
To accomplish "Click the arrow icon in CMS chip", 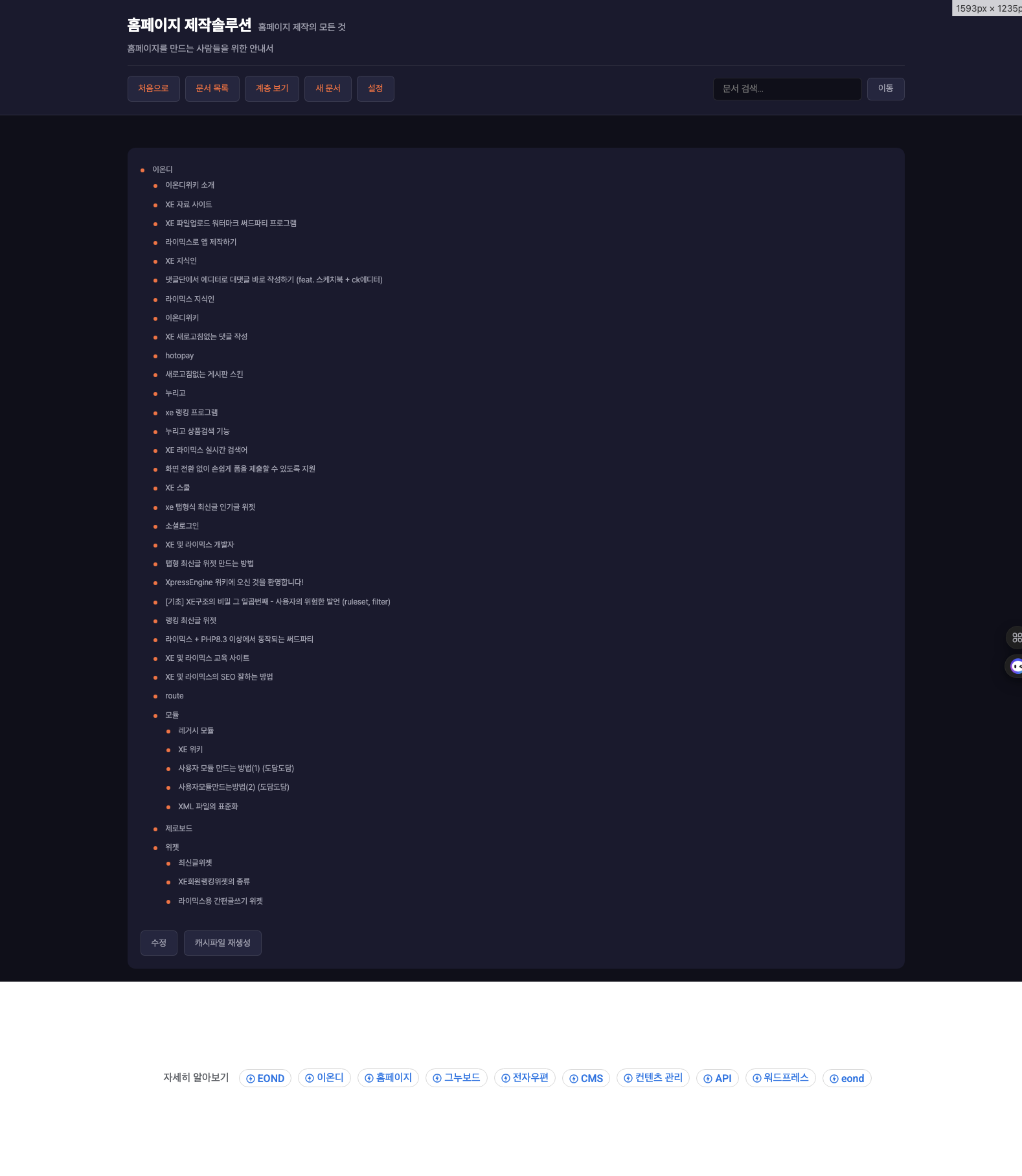I will coord(573,1079).
